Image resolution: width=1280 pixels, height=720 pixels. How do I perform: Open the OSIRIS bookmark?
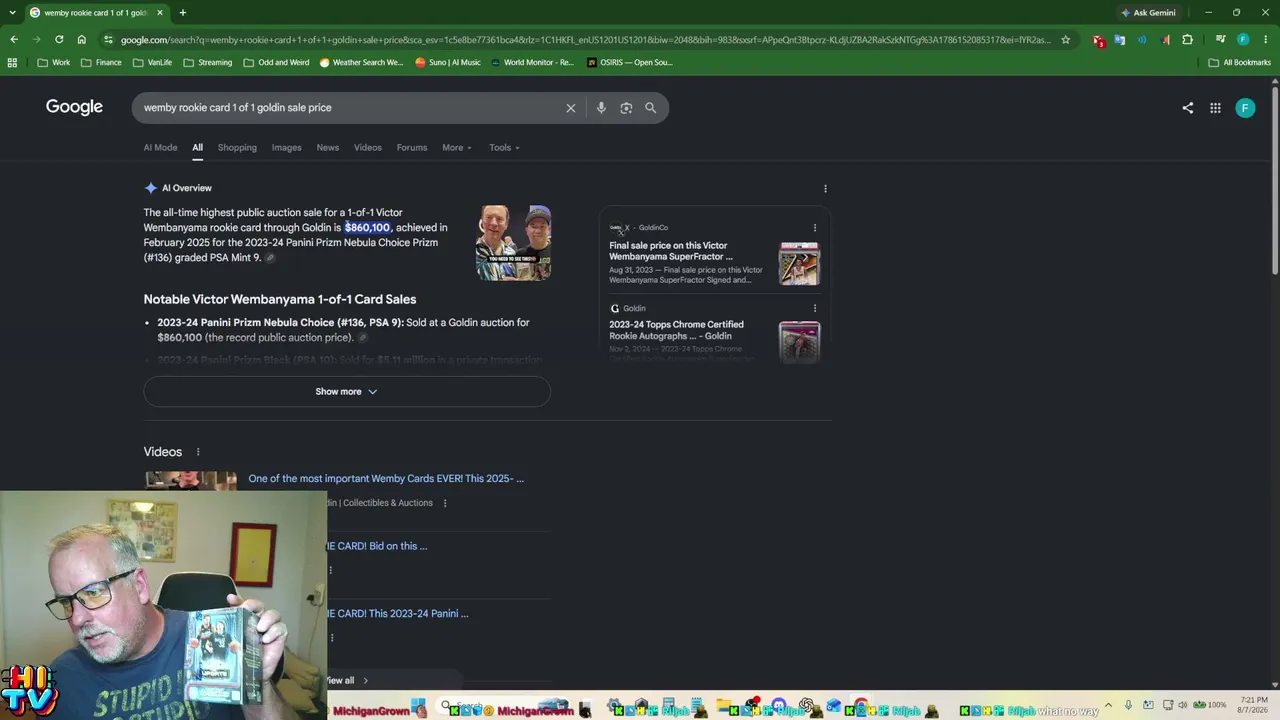coord(630,62)
